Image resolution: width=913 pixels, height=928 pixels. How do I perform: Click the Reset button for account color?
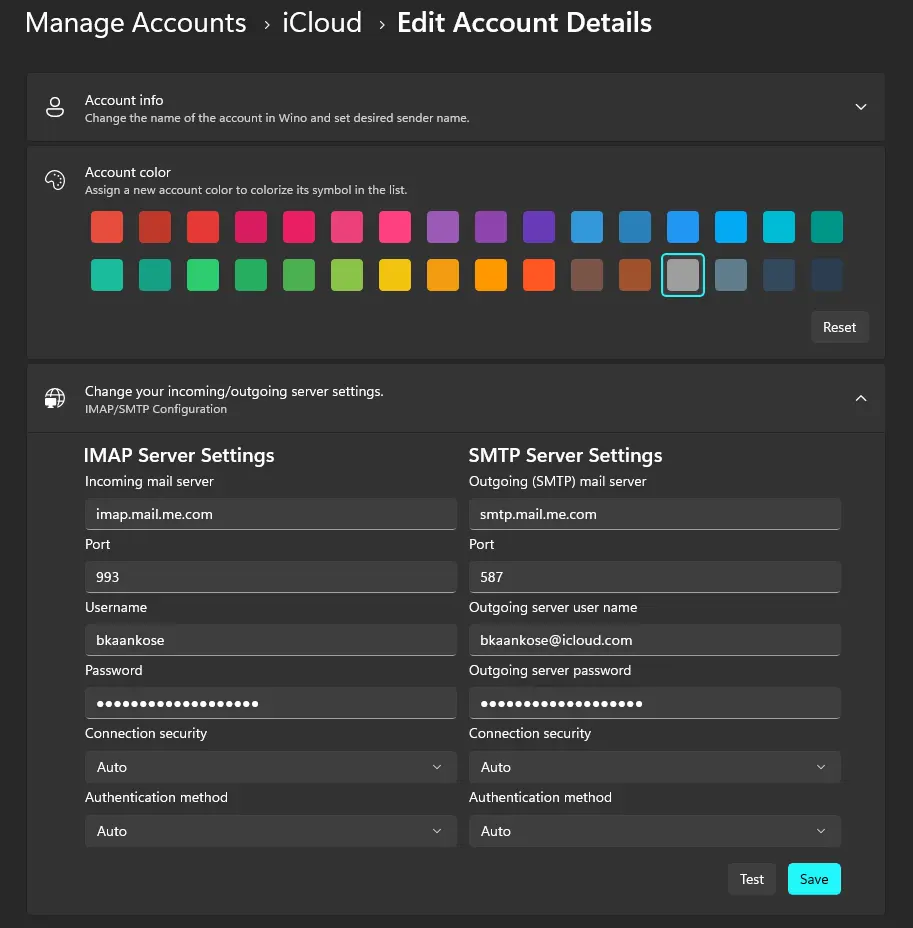click(x=840, y=327)
